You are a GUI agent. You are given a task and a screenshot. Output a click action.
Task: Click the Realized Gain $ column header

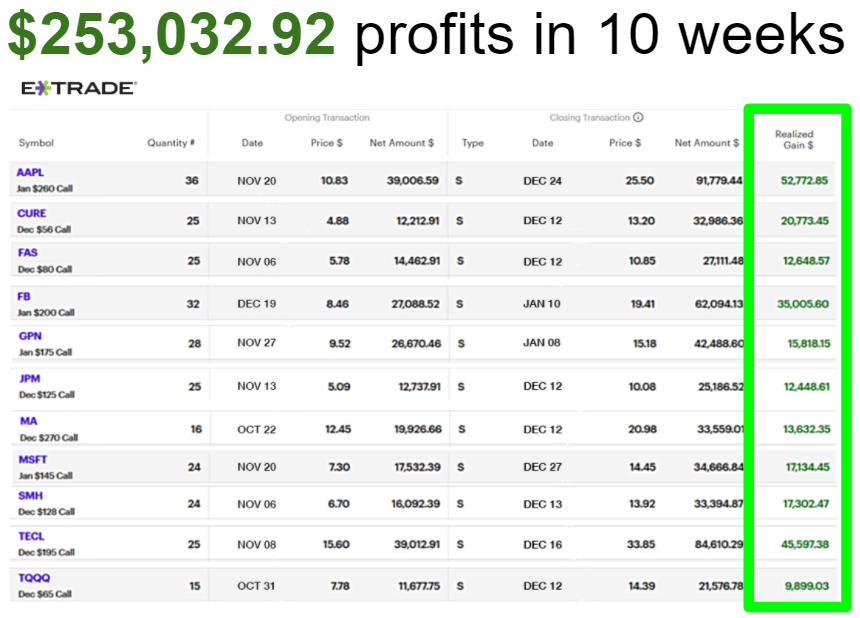tap(794, 139)
